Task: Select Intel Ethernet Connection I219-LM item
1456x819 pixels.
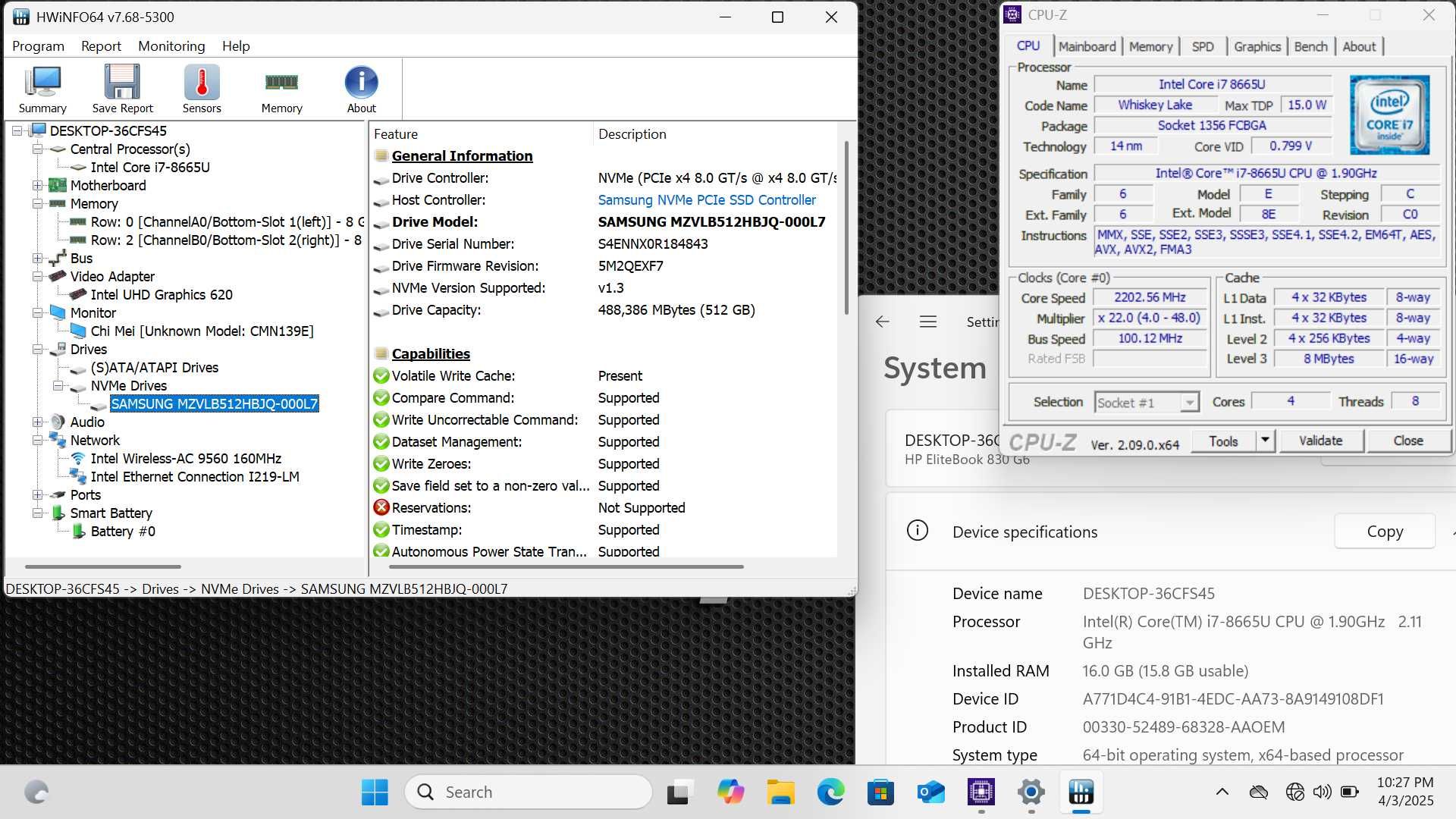Action: (195, 476)
